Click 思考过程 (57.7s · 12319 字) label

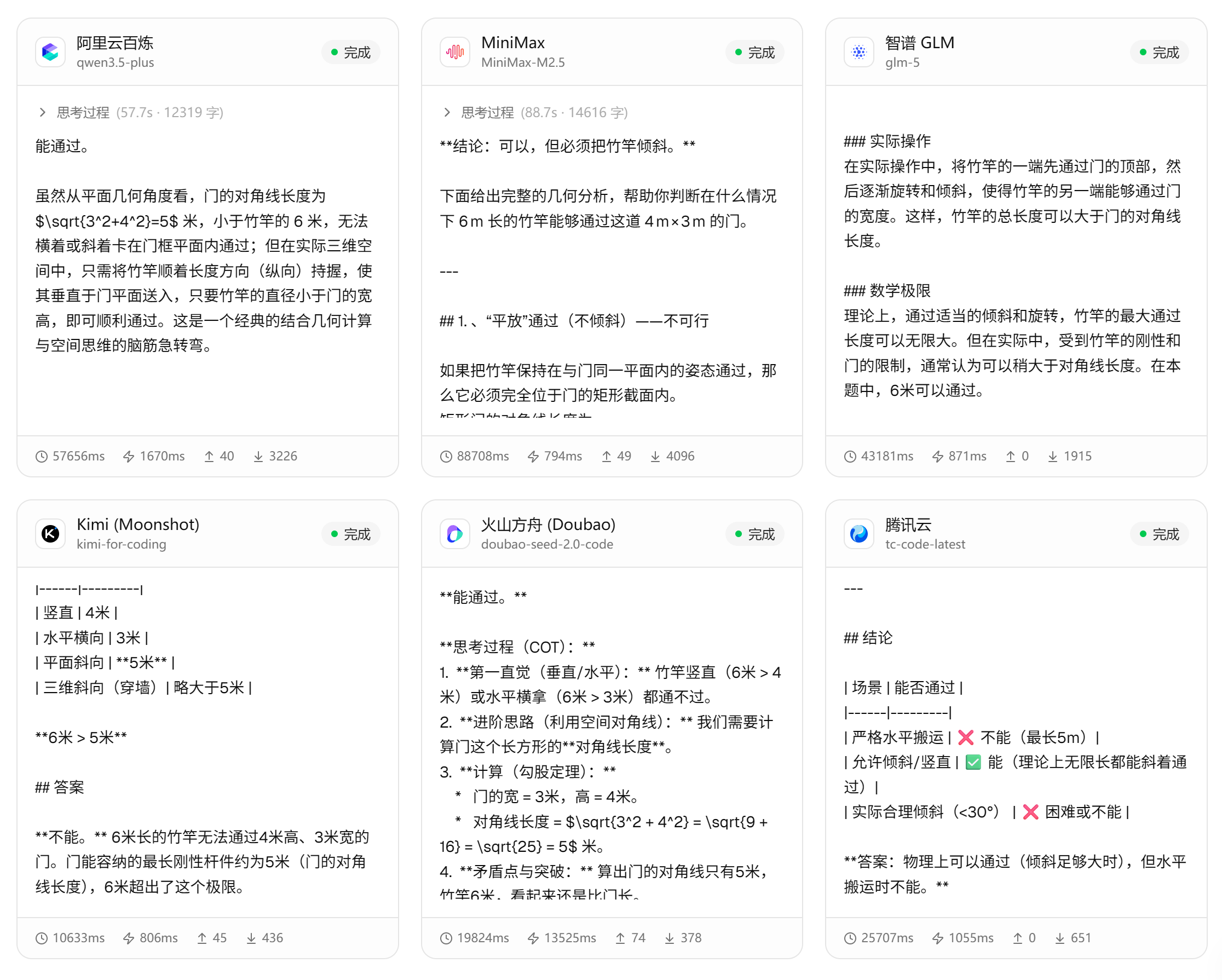point(140,112)
